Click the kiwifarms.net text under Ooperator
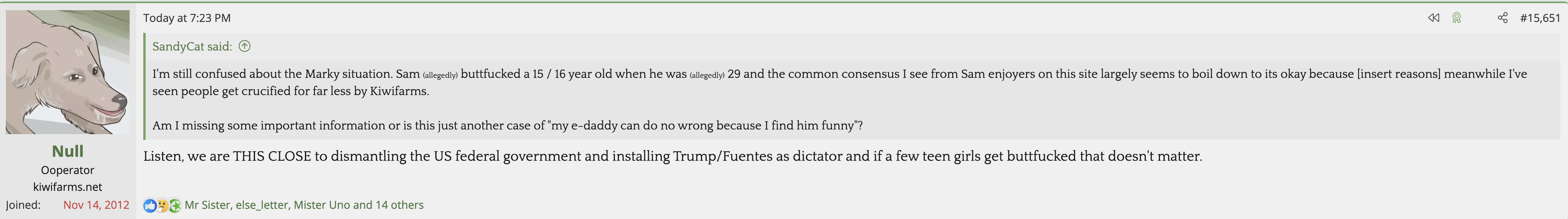This screenshot has height=219, width=1568. tap(68, 187)
